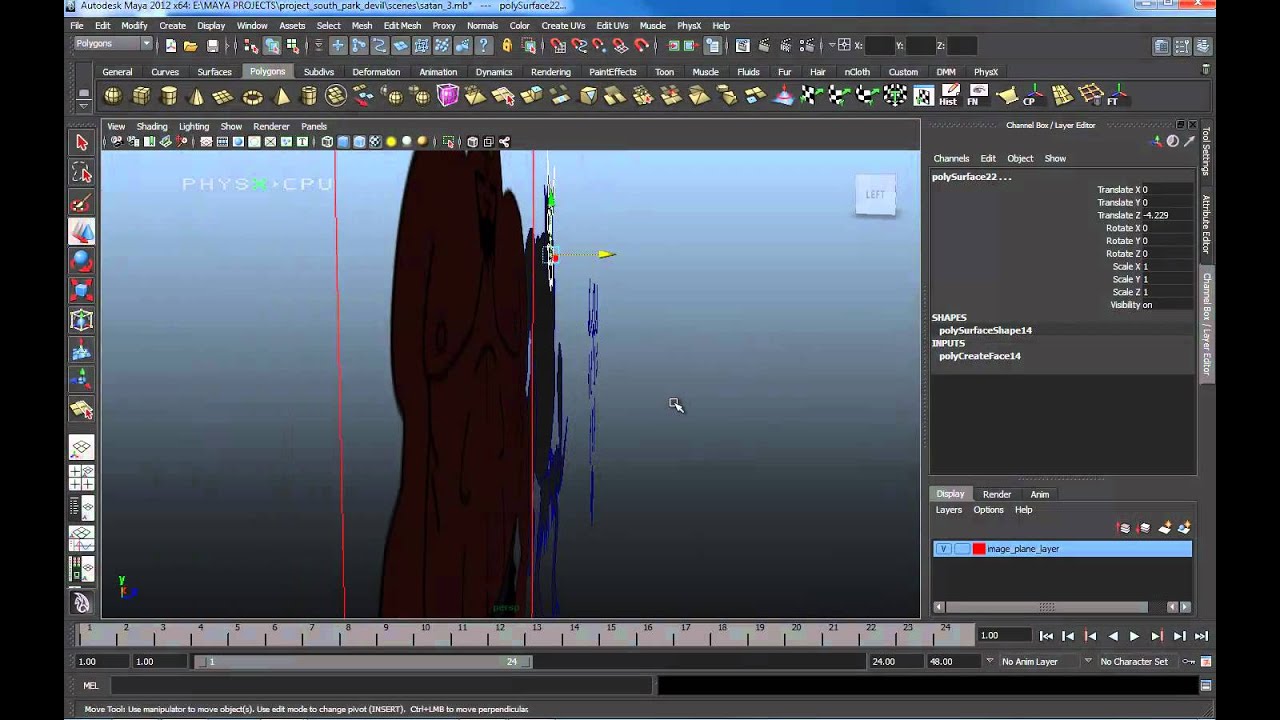Choose the Select tool arrow in the toolbox
Viewport: 1280px width, 720px height.
pyautogui.click(x=82, y=143)
